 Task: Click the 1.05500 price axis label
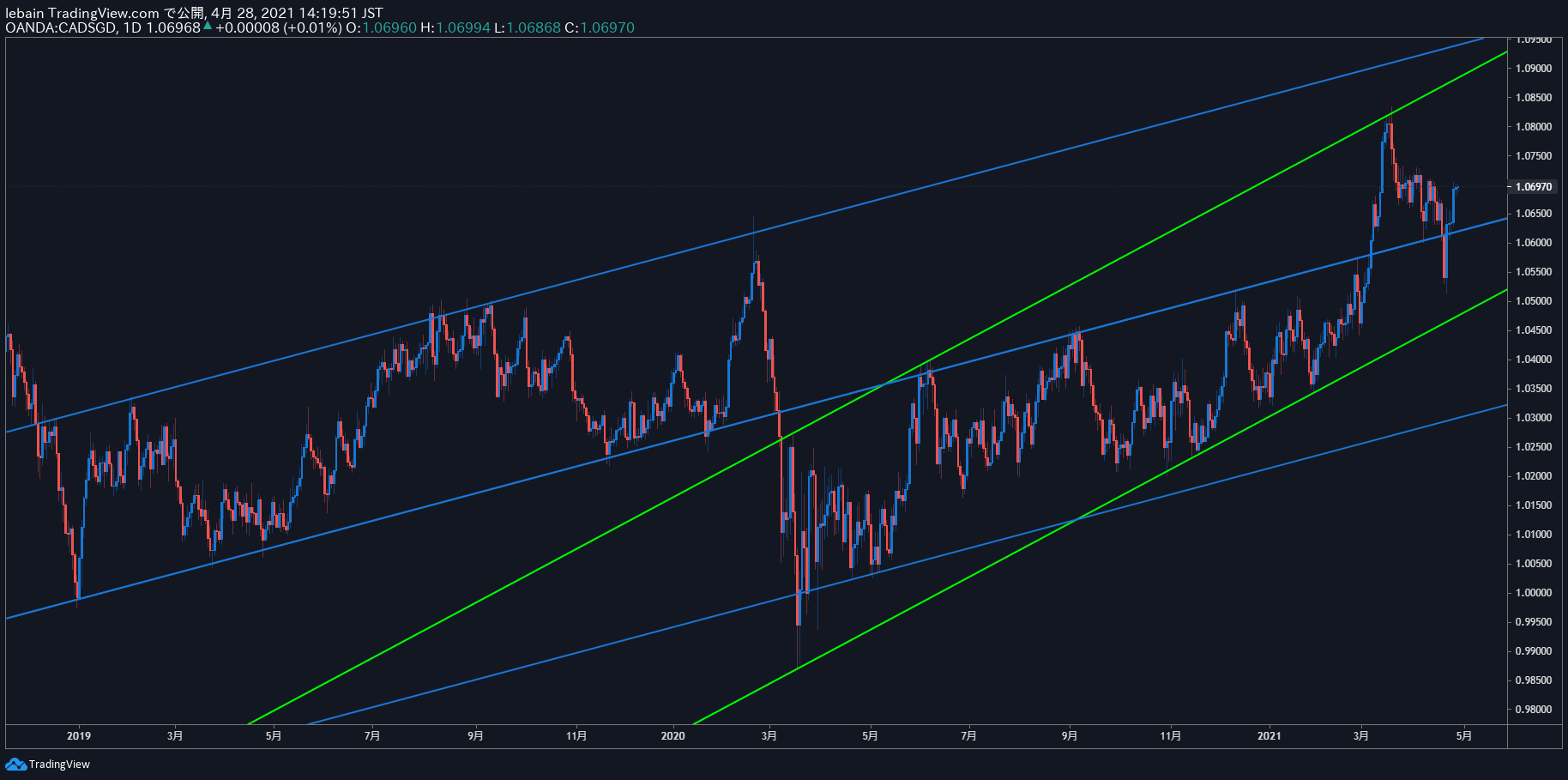(1534, 272)
